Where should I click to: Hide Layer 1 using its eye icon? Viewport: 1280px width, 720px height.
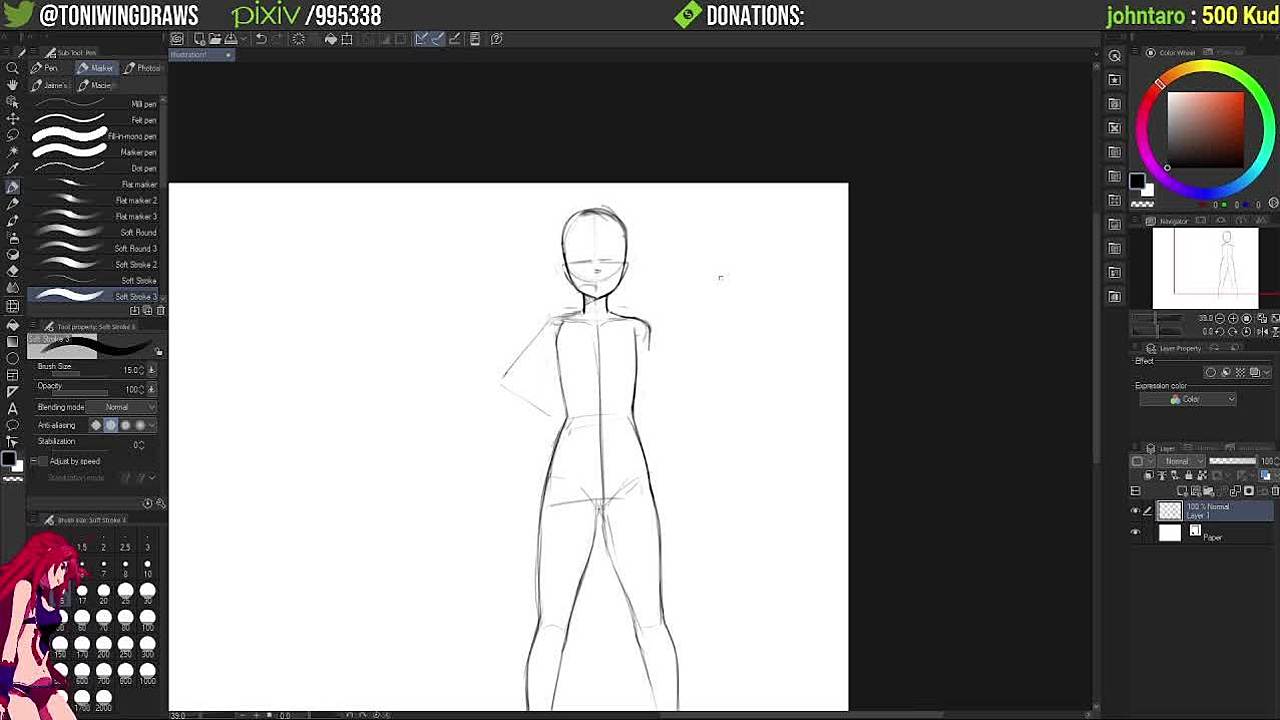pos(1135,511)
